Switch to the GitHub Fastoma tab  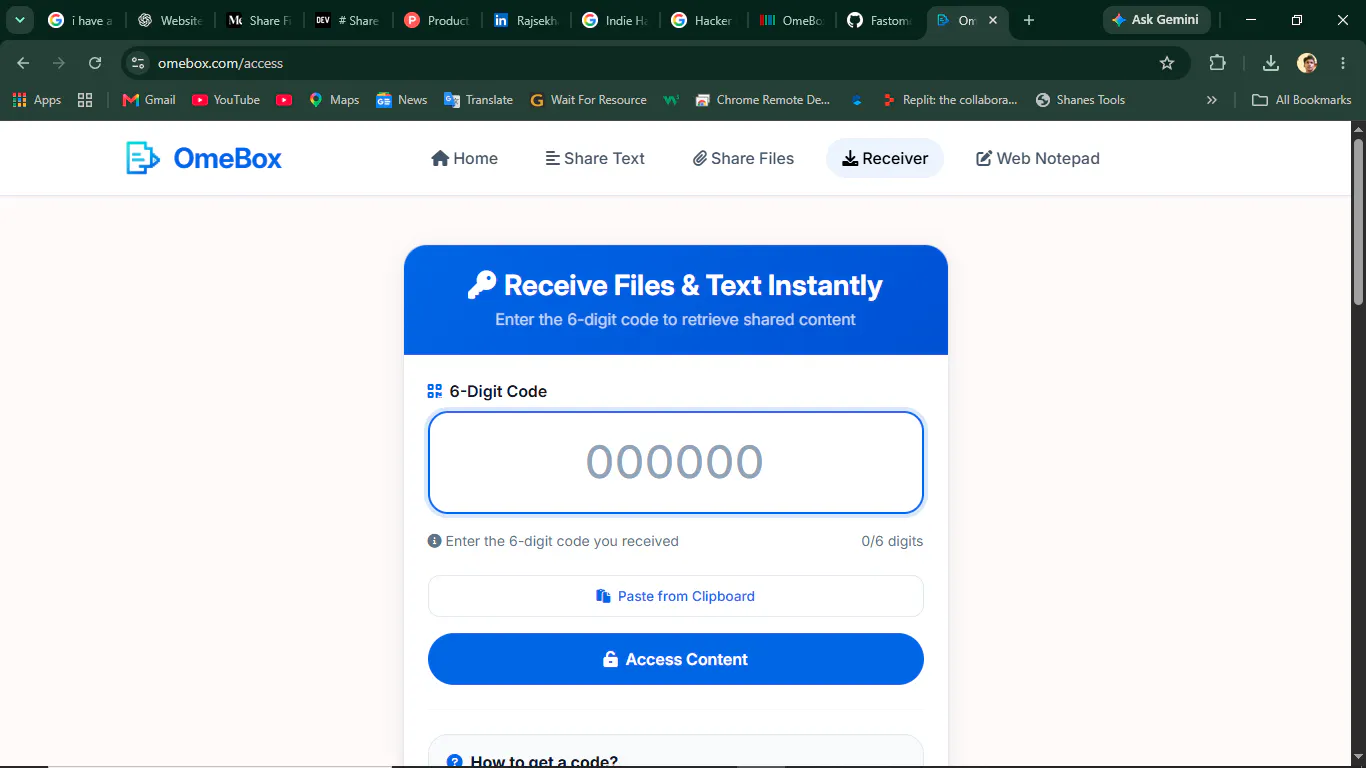[x=882, y=20]
